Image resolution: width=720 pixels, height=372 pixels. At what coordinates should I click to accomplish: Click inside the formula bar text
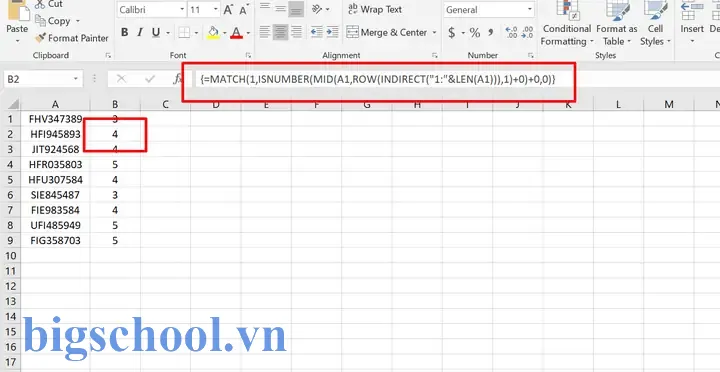[378, 79]
